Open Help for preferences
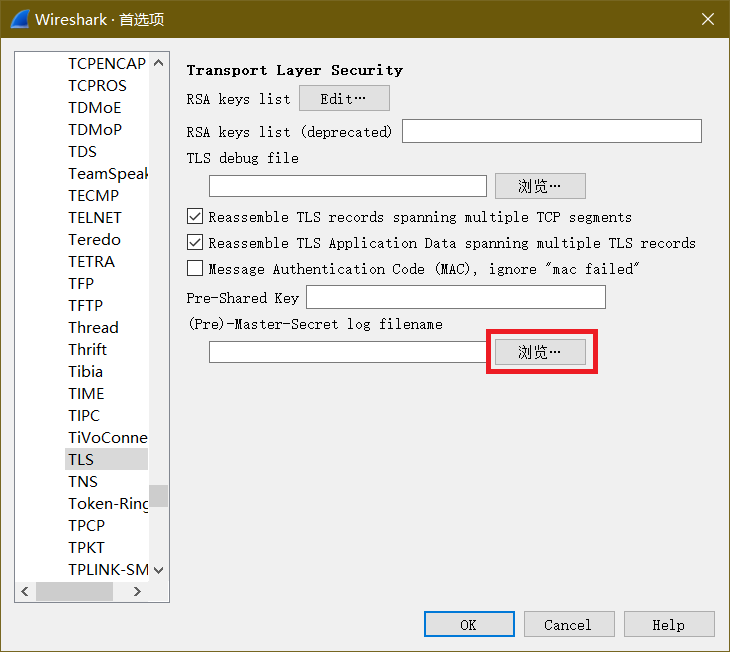The image size is (730, 652). point(668,624)
